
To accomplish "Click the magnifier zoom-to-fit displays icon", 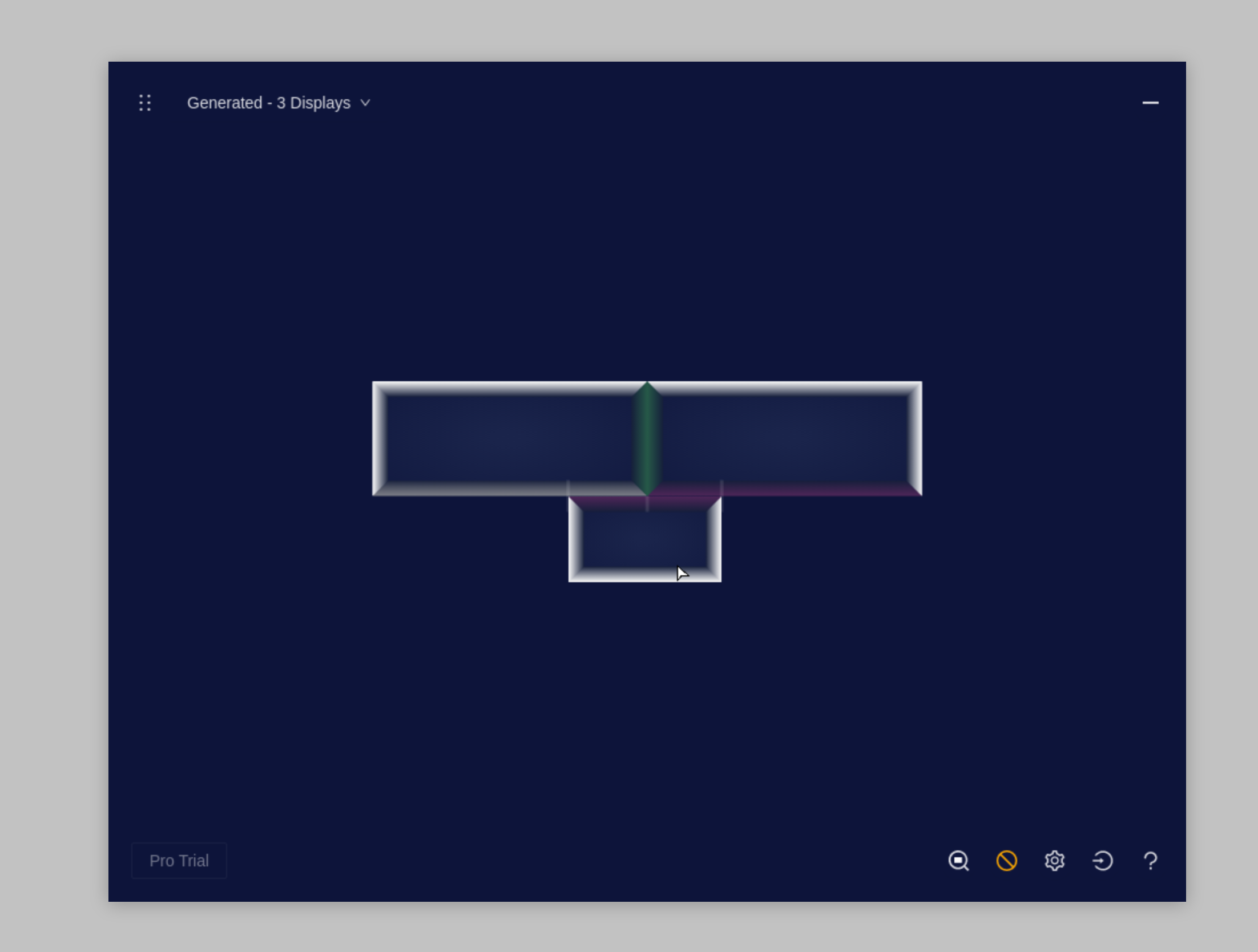I will (958, 861).
